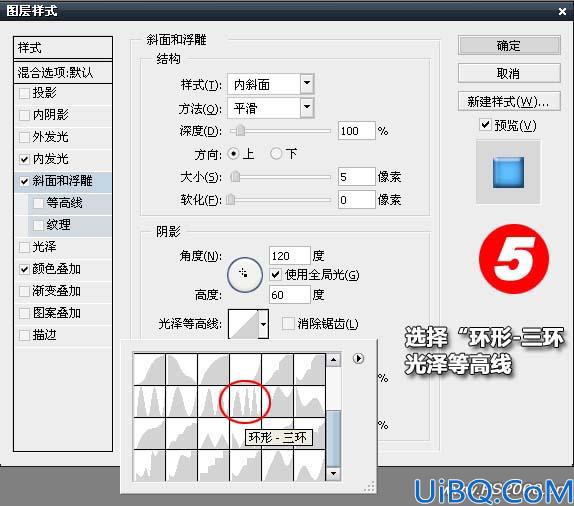The width and height of the screenshot is (574, 506).
Task: Toggle the 预览 checkbox
Action: (485, 125)
